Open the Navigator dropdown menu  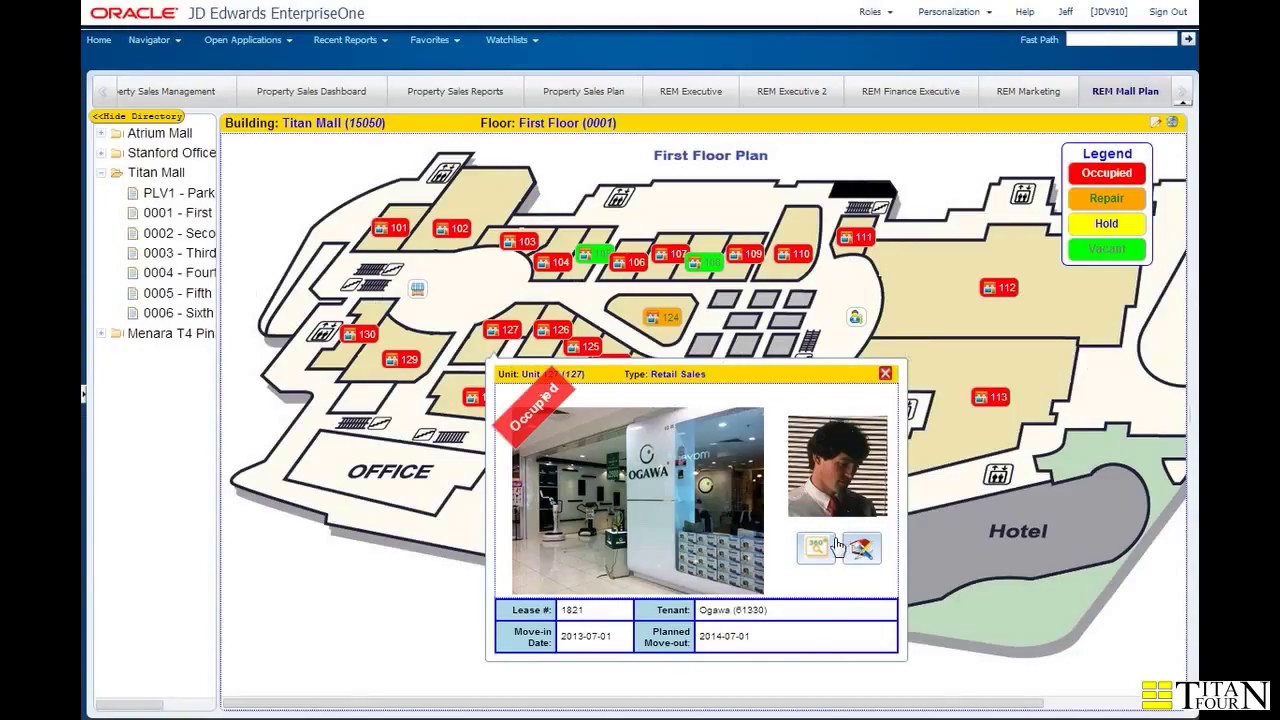click(154, 40)
